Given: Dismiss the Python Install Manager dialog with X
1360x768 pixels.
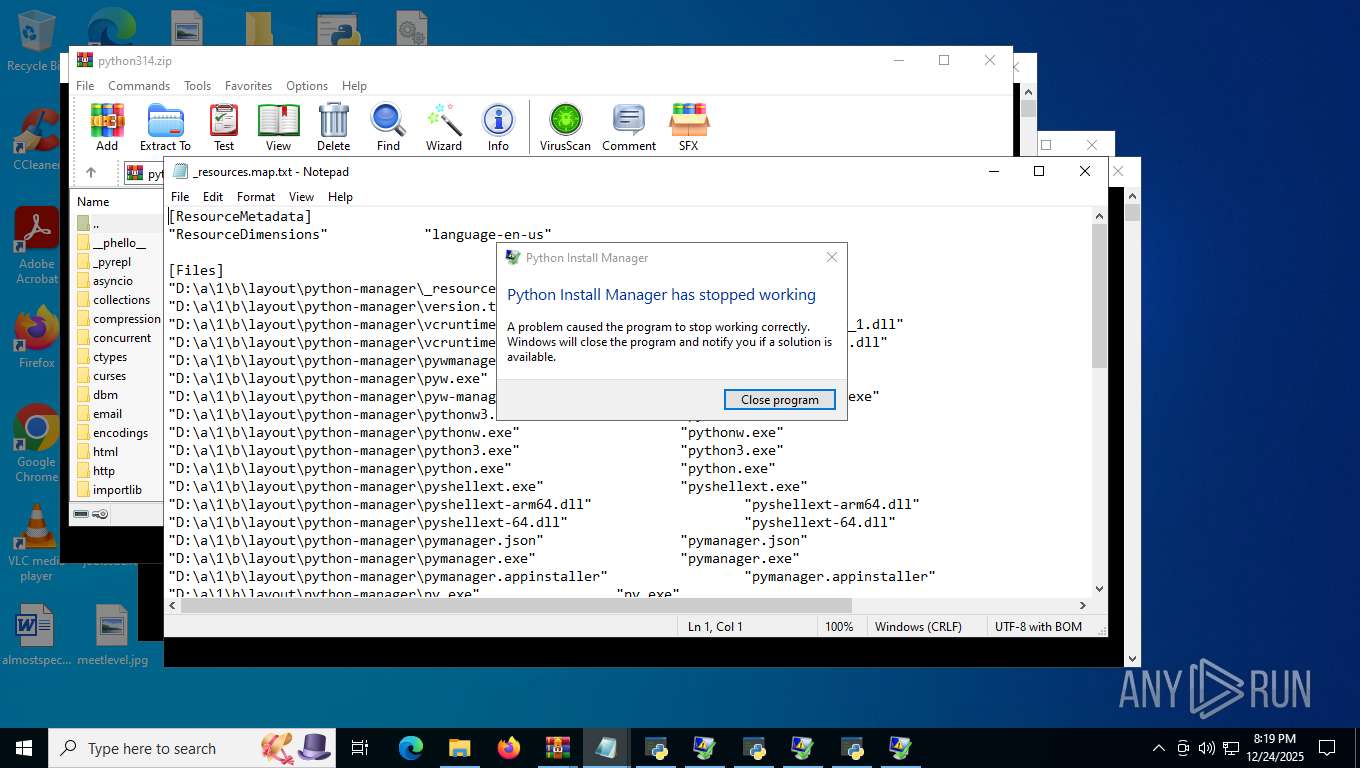Looking at the screenshot, I should click(831, 257).
